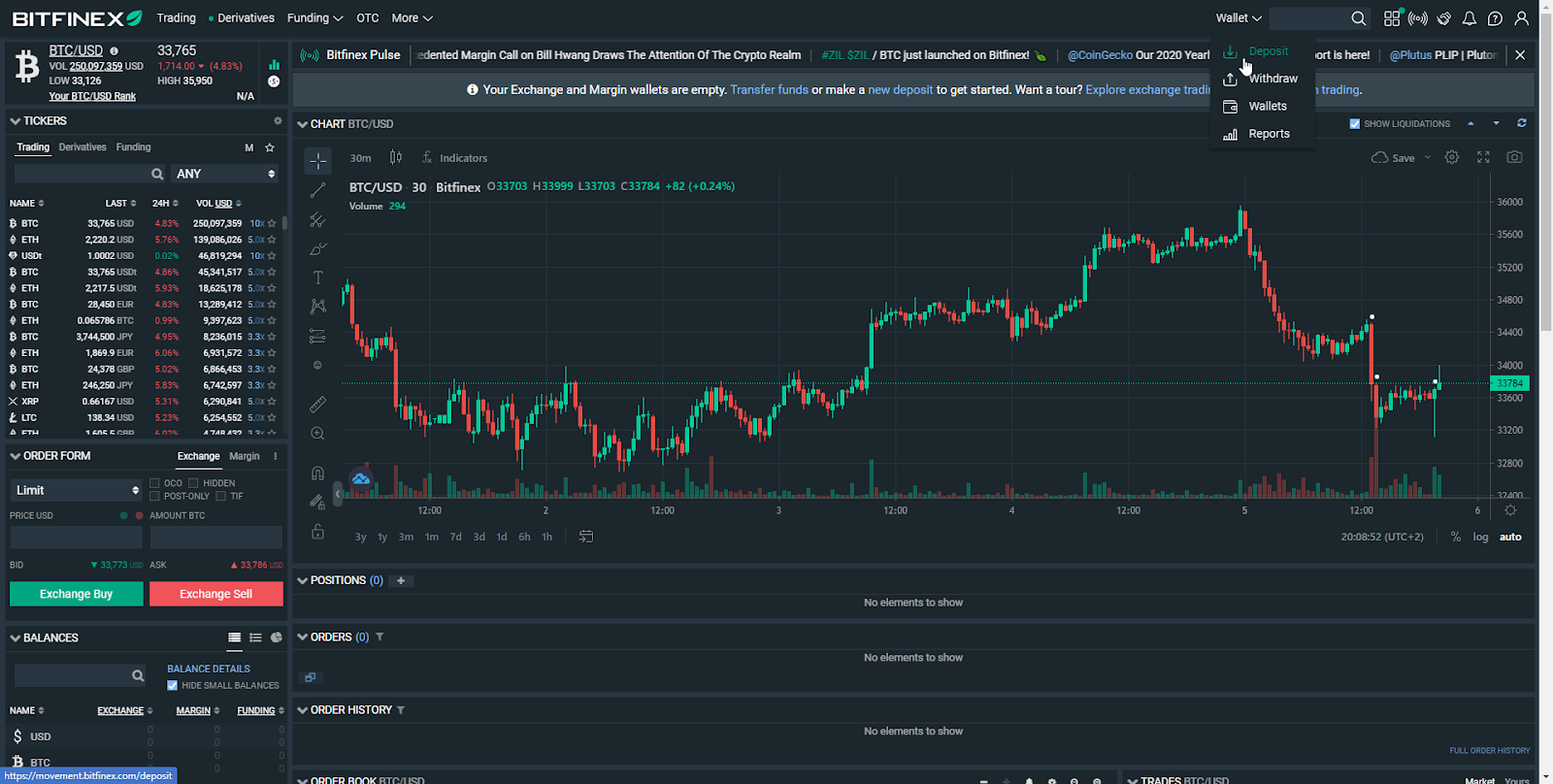
Task: Select the chart zoom-in tool
Action: point(317,434)
